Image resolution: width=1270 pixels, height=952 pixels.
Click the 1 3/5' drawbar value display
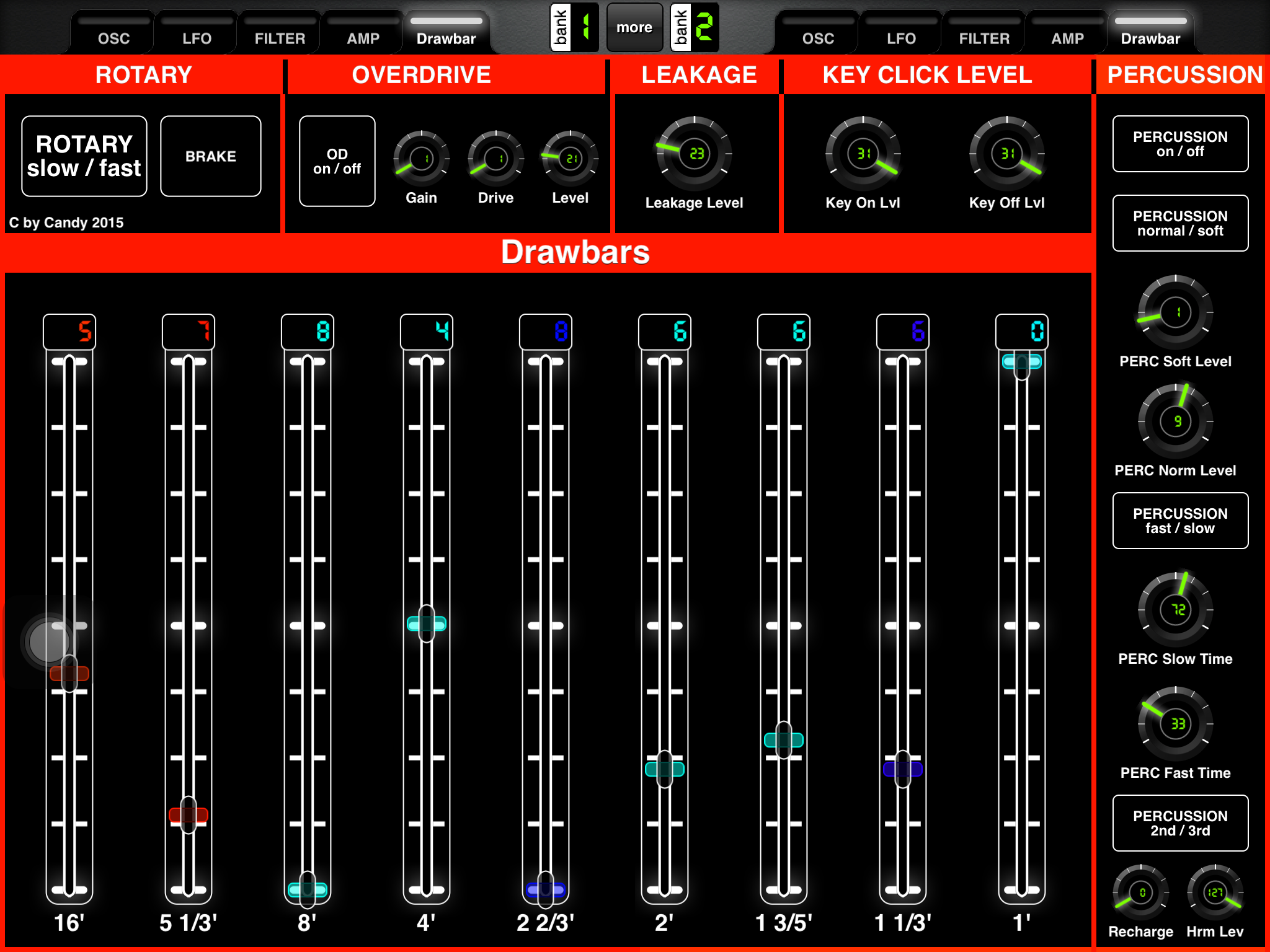(784, 332)
